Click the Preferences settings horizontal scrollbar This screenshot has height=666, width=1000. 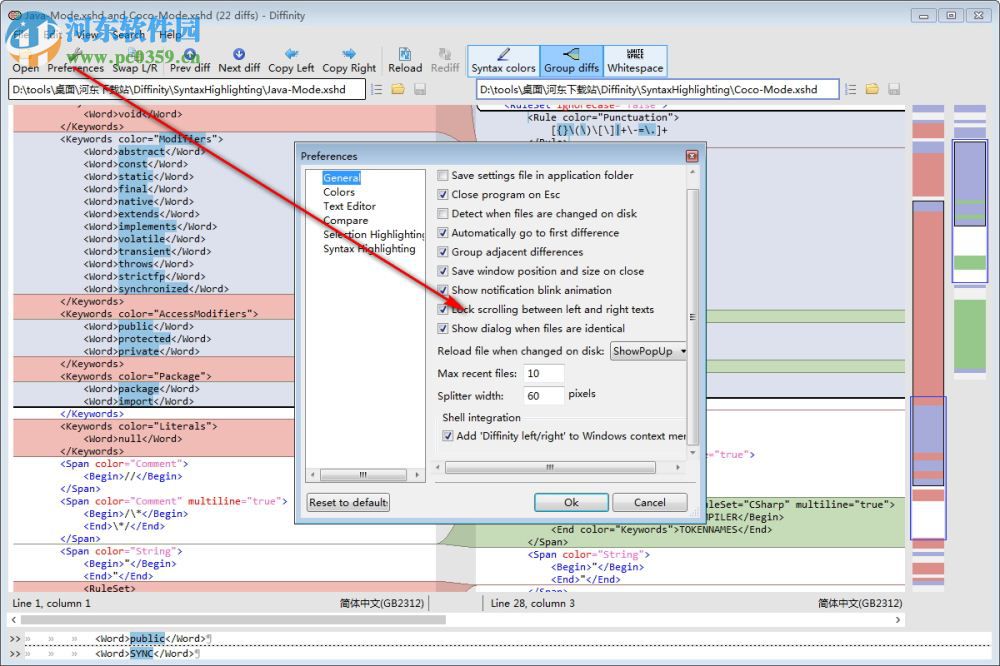coord(550,468)
